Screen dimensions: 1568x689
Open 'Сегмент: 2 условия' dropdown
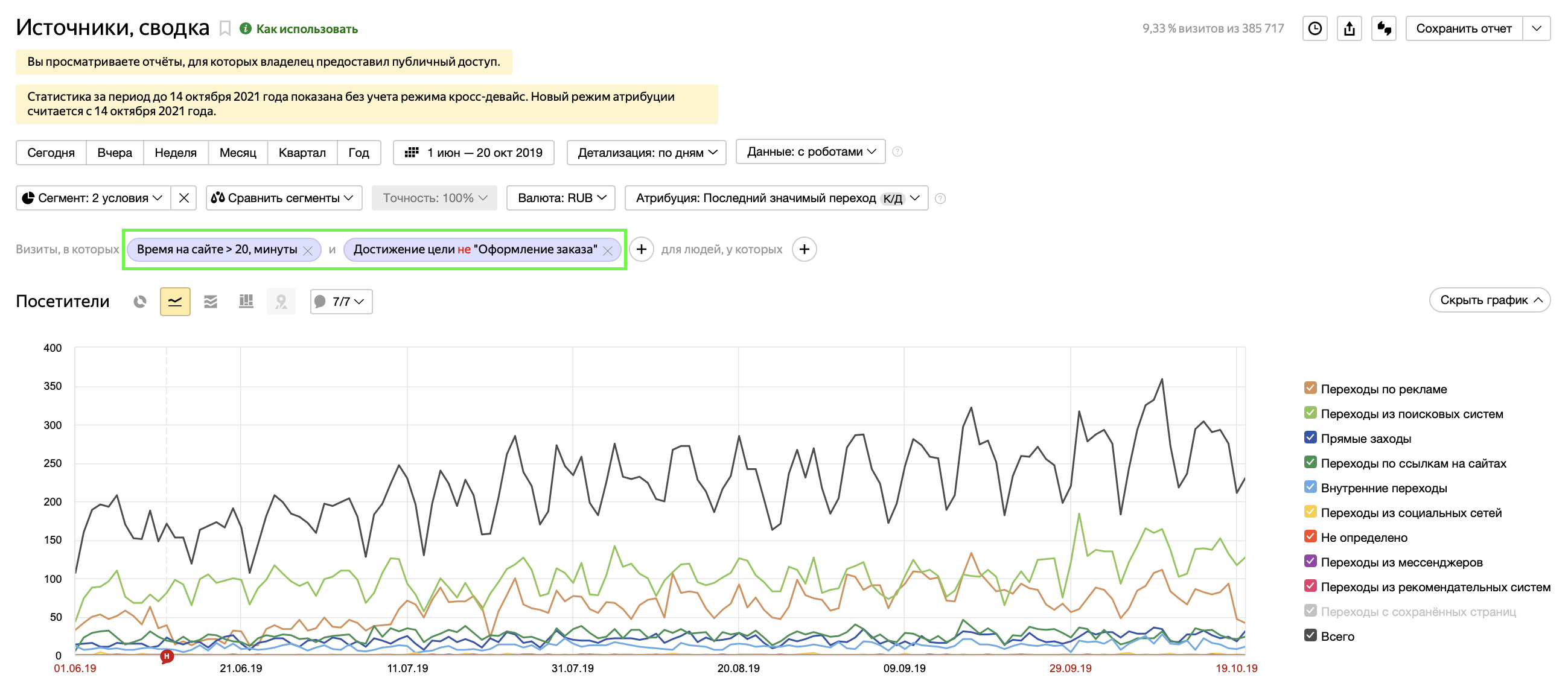pos(93,198)
